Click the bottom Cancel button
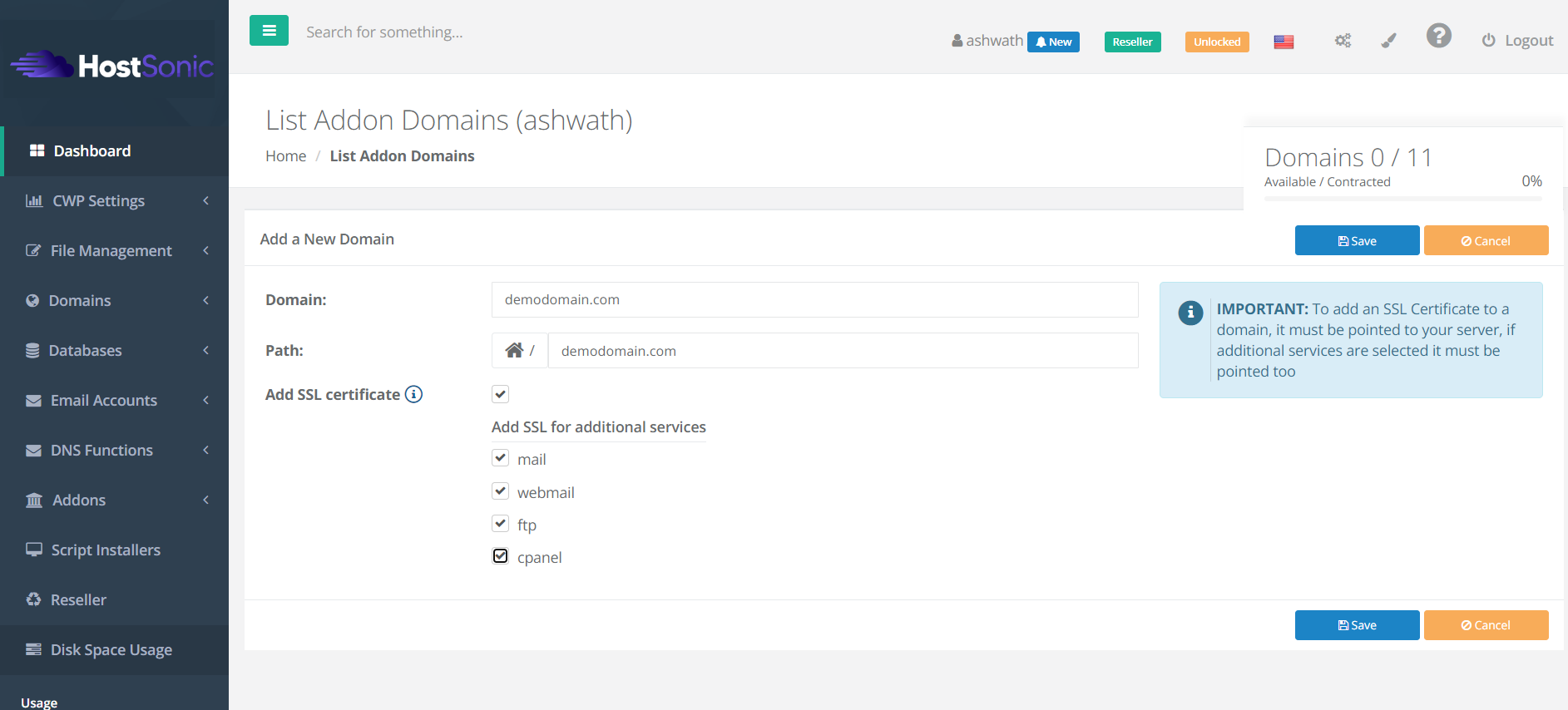1568x710 pixels. [x=1486, y=625]
